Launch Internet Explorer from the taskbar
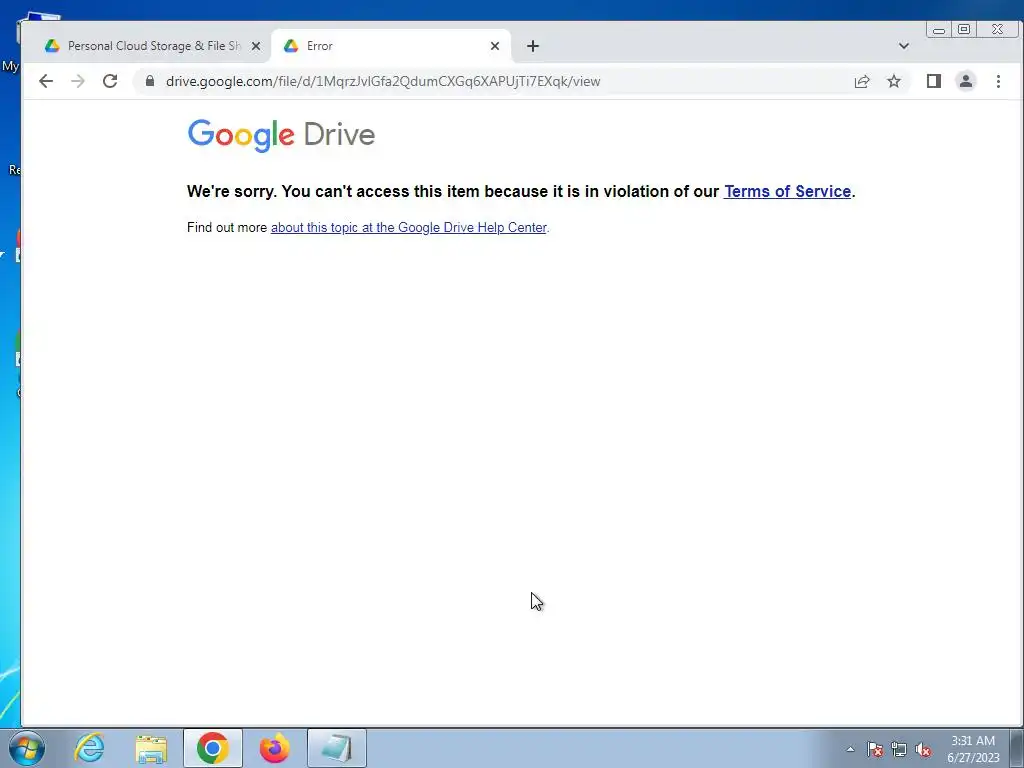The height and width of the screenshot is (768, 1024). (89, 748)
